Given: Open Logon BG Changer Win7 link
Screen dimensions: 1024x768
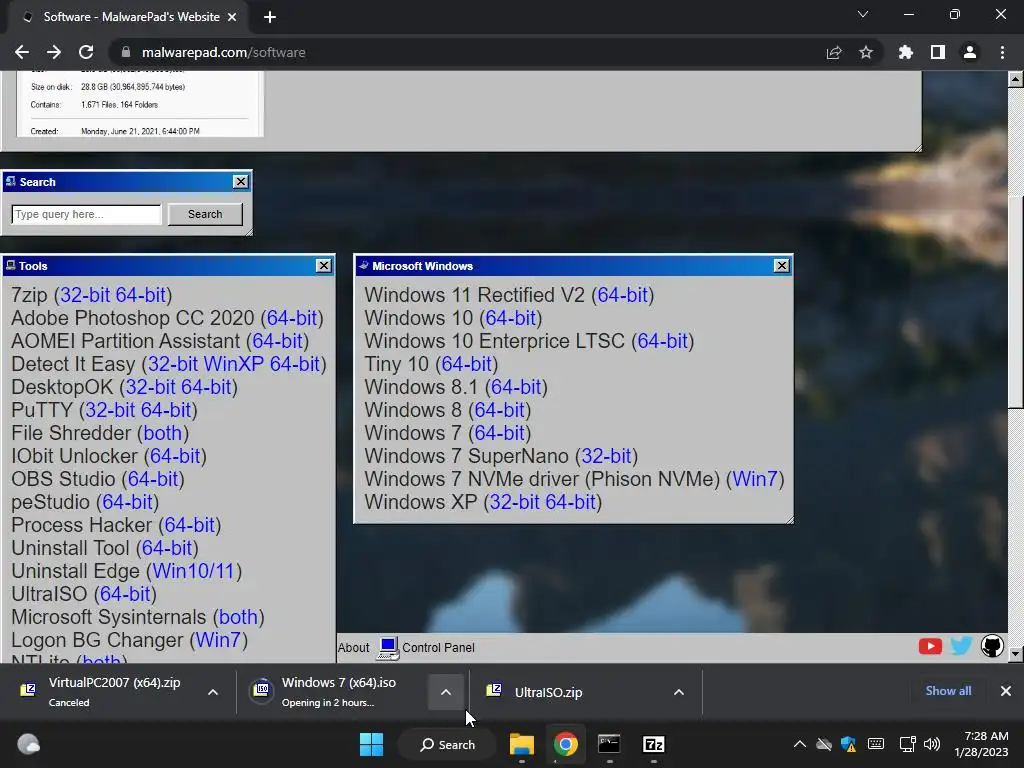Looking at the screenshot, I should (218, 640).
